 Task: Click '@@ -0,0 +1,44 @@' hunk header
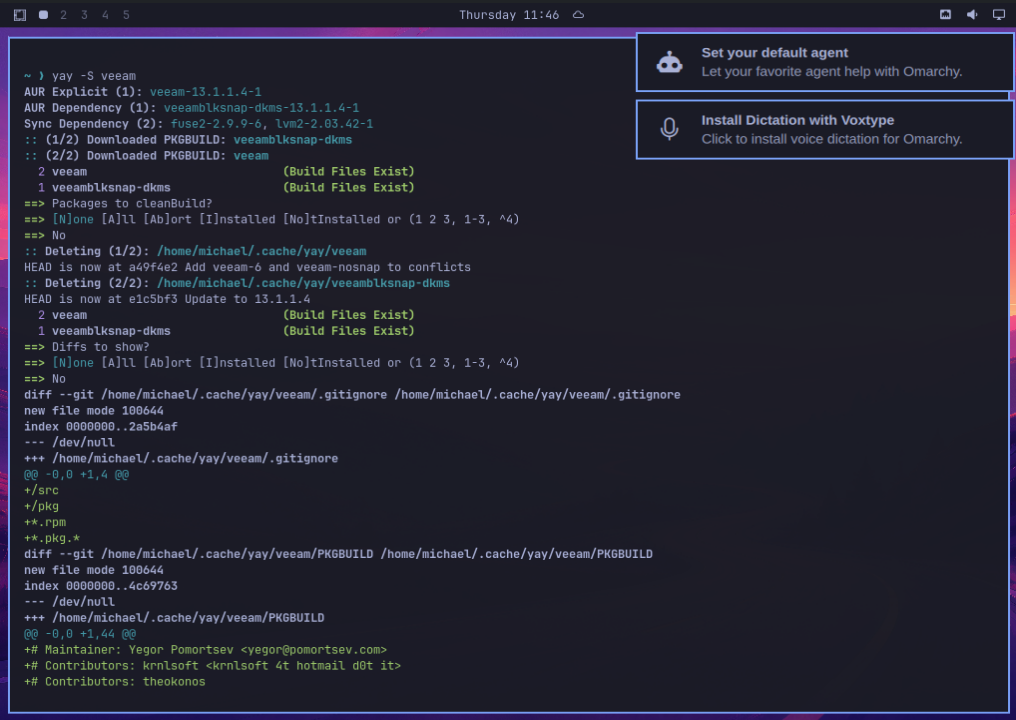pos(80,634)
